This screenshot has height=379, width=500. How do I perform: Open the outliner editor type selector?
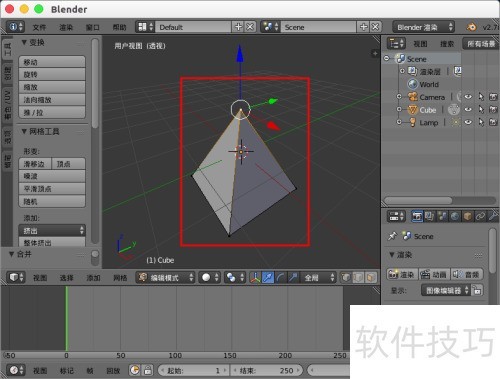click(x=396, y=43)
